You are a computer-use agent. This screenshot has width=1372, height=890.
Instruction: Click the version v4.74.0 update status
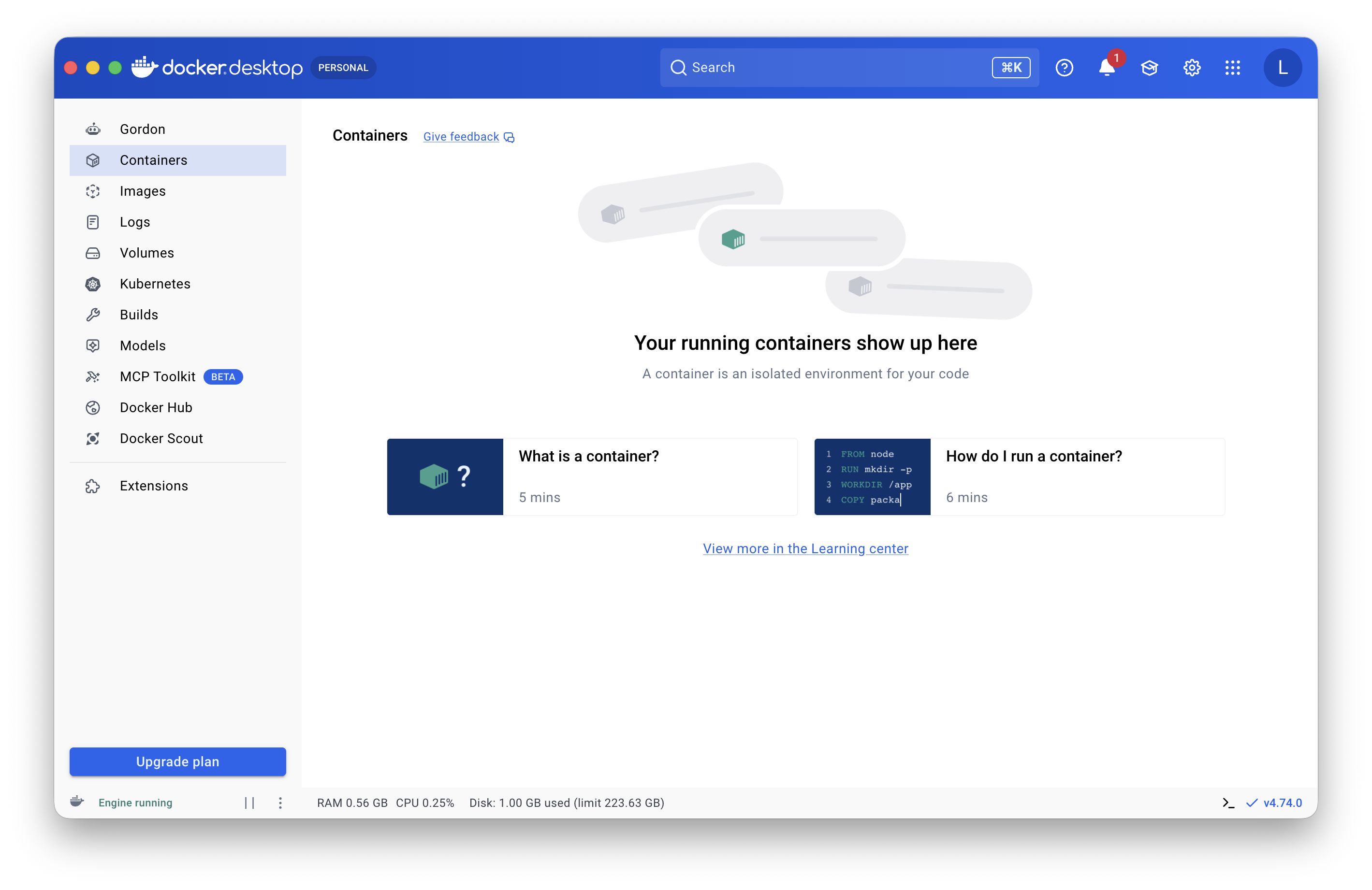(1273, 803)
